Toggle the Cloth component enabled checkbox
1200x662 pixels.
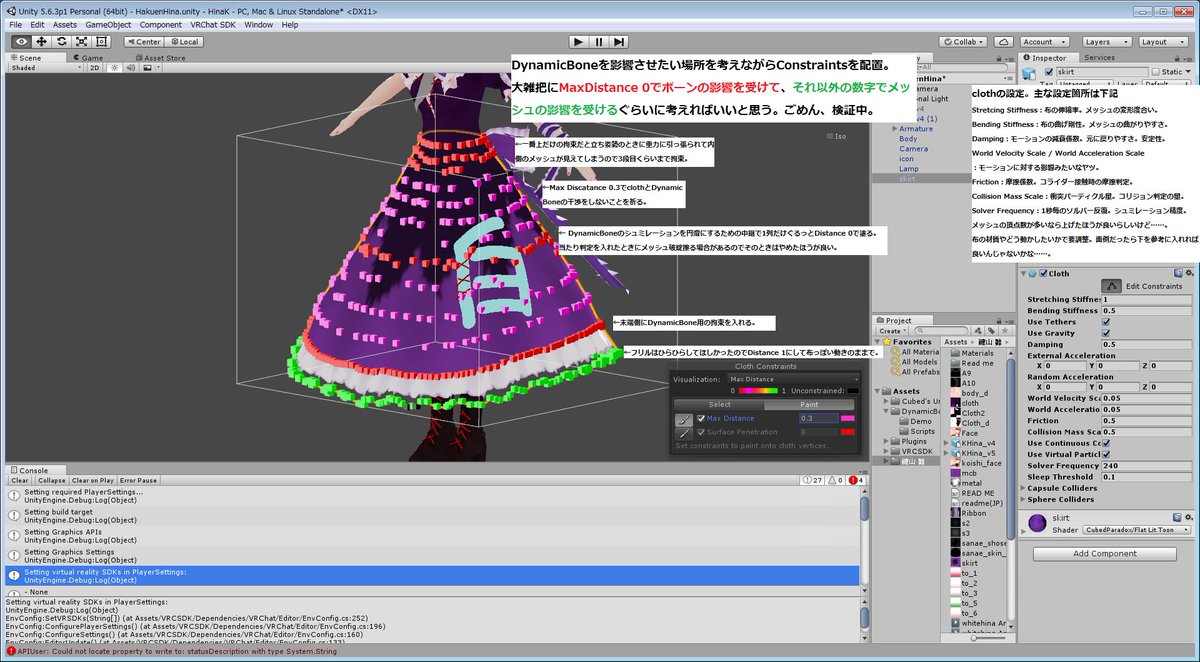click(1044, 273)
